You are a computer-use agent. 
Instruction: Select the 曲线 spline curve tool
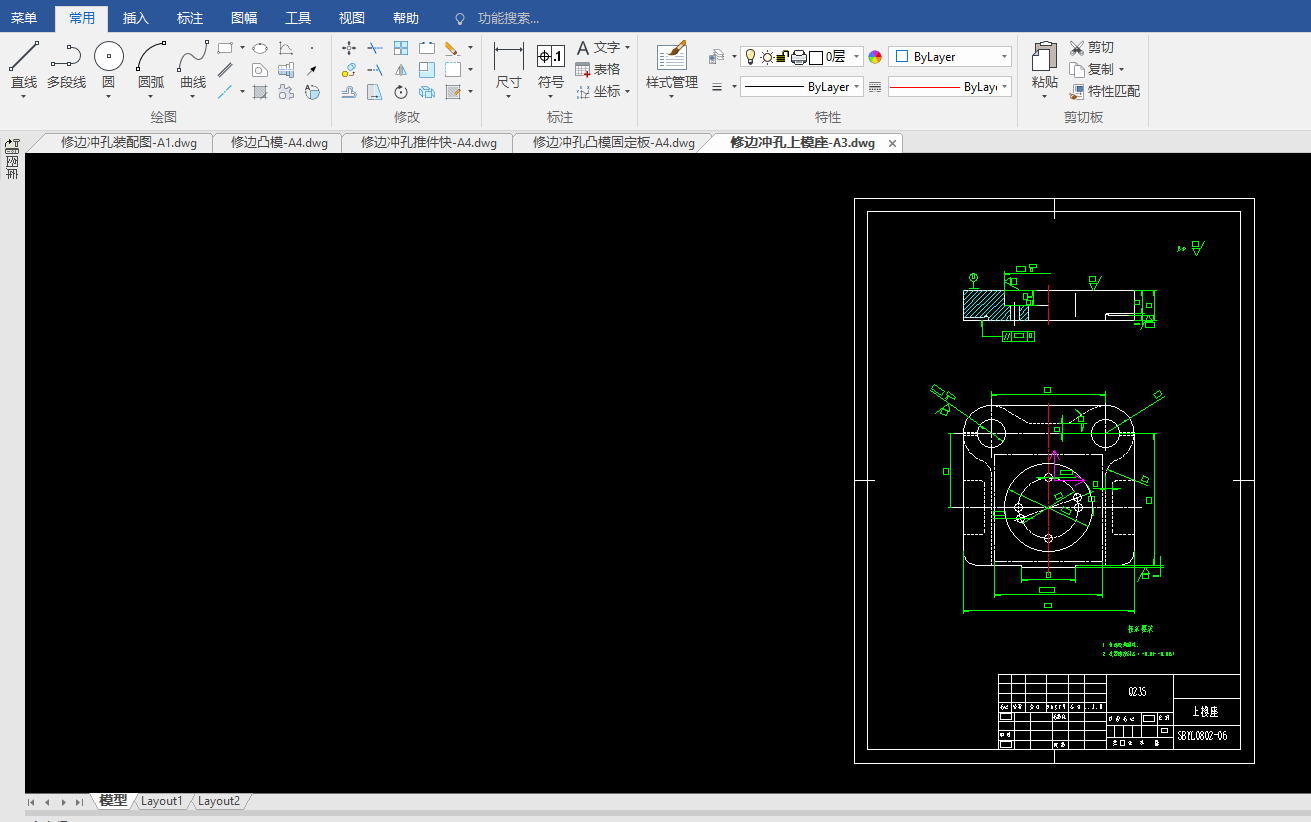click(x=193, y=65)
